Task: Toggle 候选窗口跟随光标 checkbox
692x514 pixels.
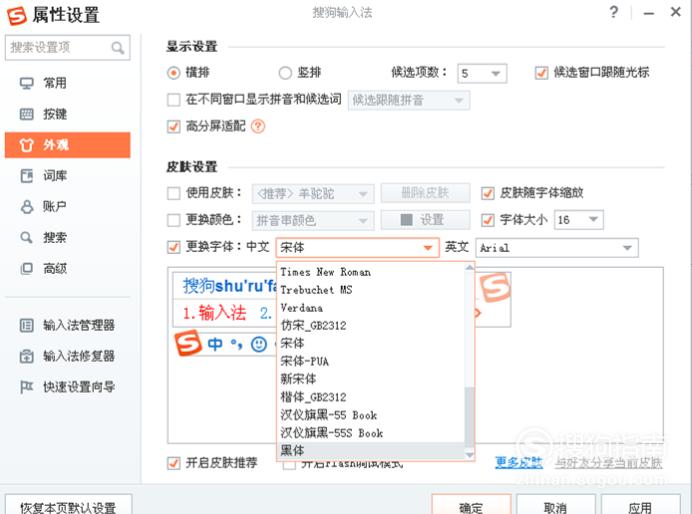Action: [x=542, y=73]
